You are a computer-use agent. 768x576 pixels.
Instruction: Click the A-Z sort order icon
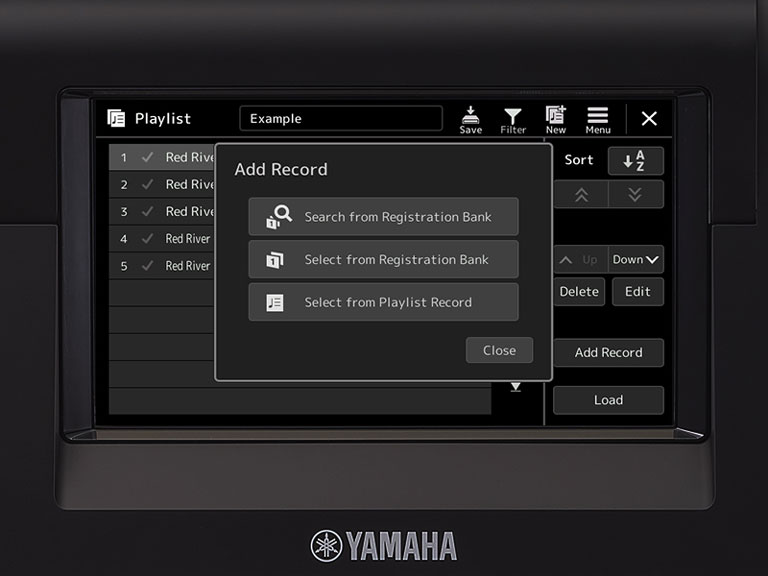[x=635, y=161]
